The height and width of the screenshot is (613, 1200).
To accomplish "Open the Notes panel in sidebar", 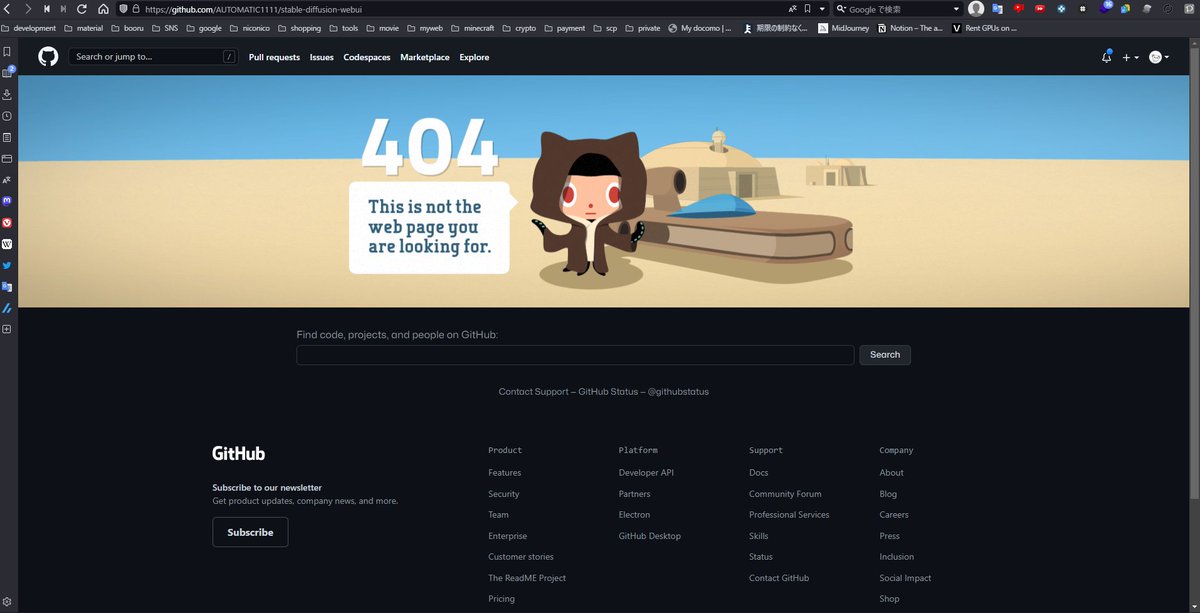I will pyautogui.click(x=7, y=137).
